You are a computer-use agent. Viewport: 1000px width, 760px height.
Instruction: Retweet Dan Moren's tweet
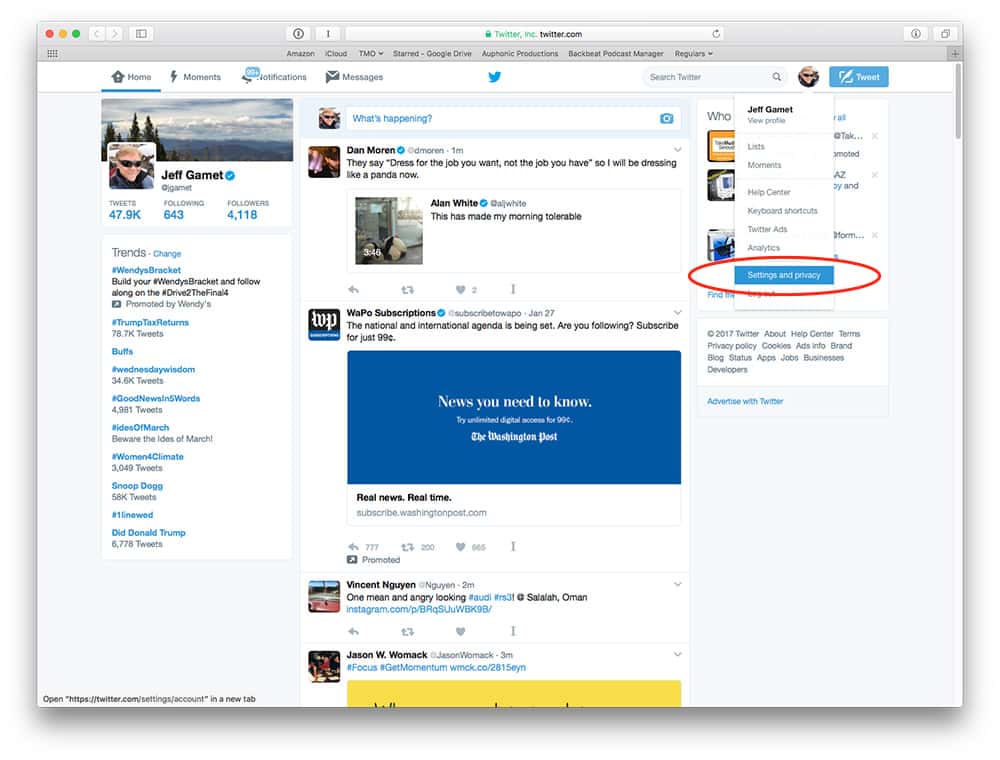(x=407, y=289)
